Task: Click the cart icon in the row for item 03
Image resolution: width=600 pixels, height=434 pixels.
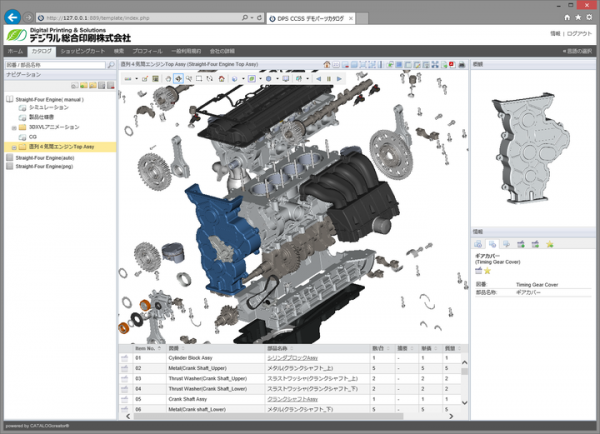Action: pos(124,379)
